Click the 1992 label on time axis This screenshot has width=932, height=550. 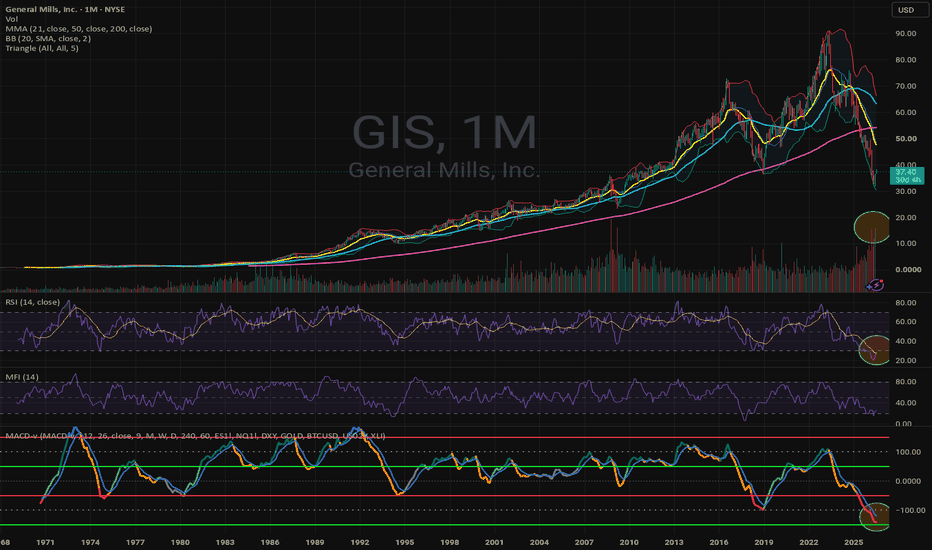(x=360, y=542)
